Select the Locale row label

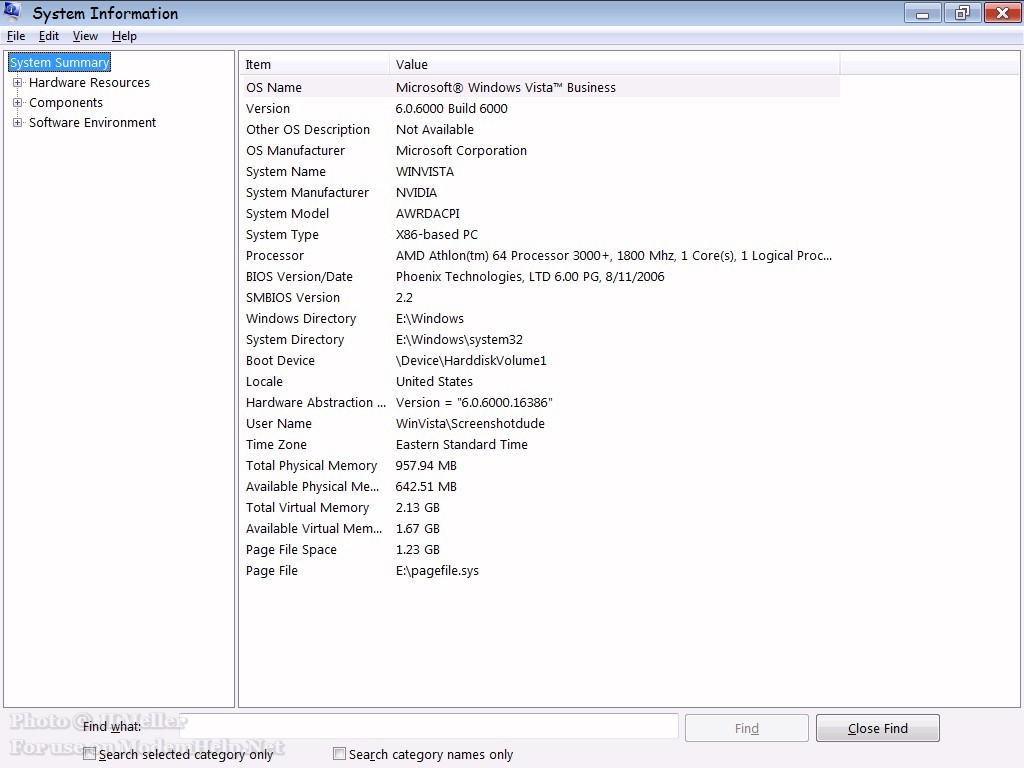pyautogui.click(x=264, y=381)
